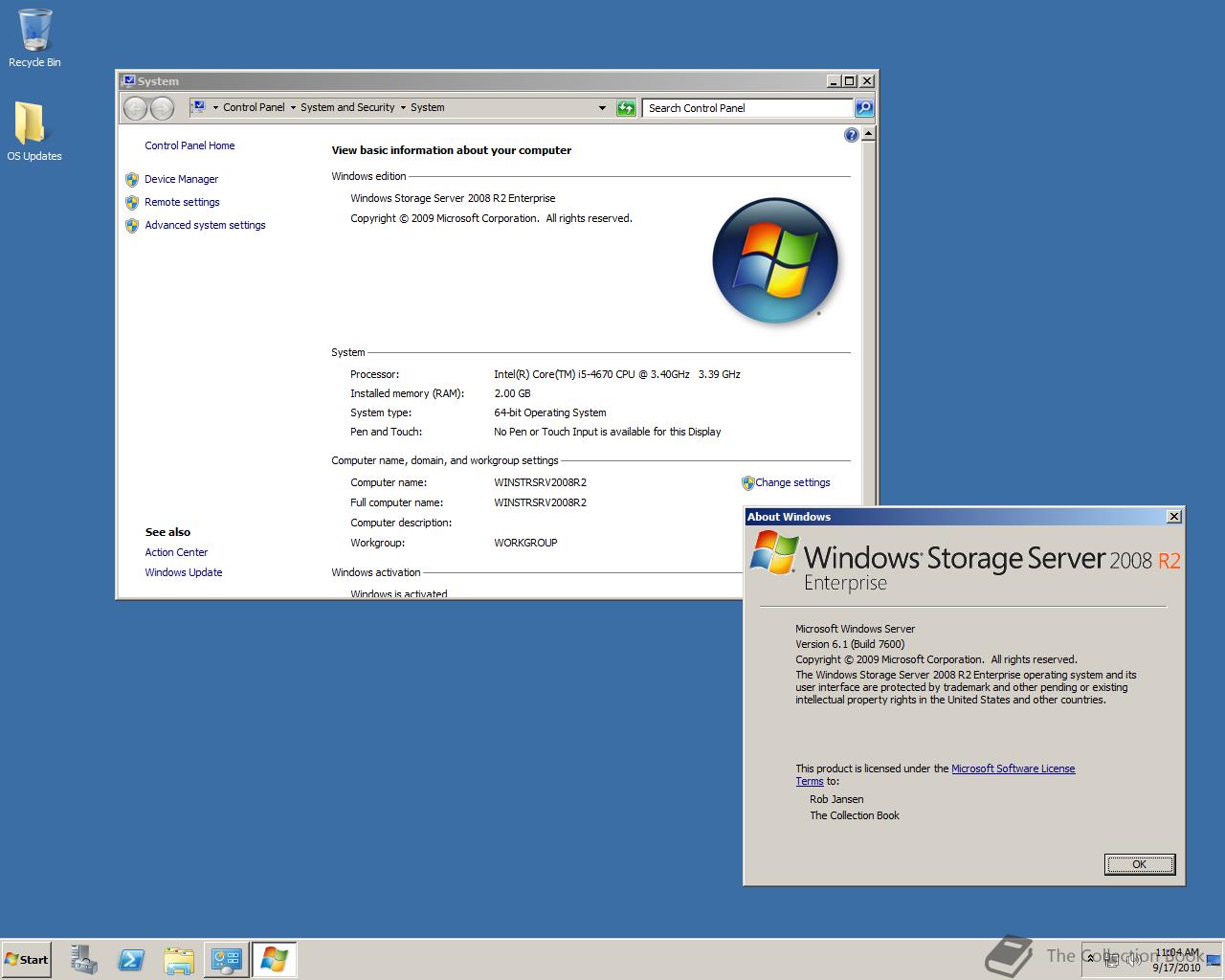Click the Back navigation arrow in System window
This screenshot has height=980, width=1225.
tap(136, 108)
